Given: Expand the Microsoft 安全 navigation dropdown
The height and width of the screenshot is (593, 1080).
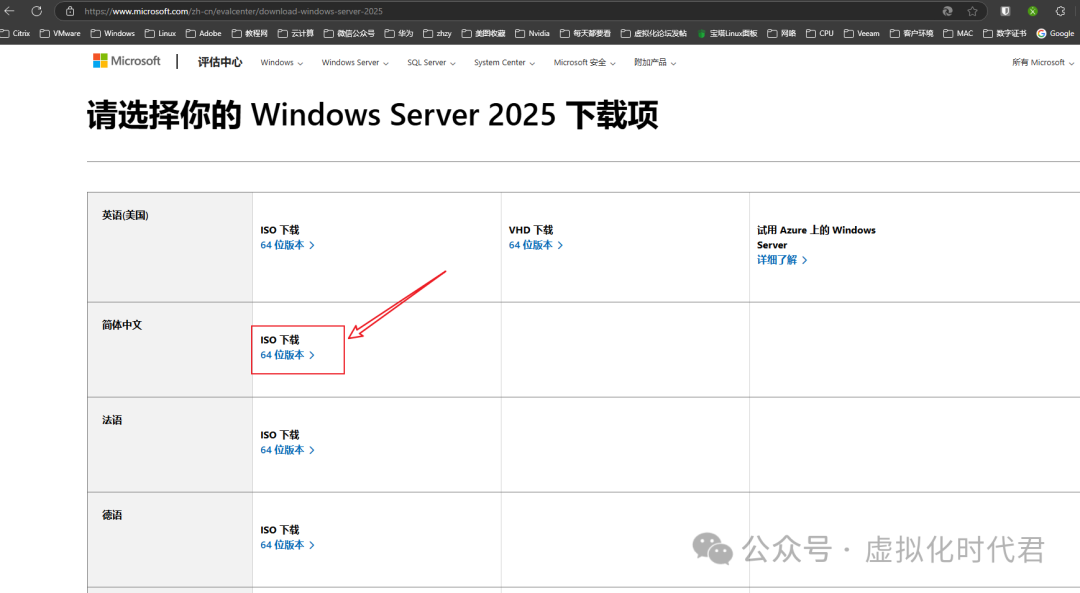Looking at the screenshot, I should pos(584,63).
